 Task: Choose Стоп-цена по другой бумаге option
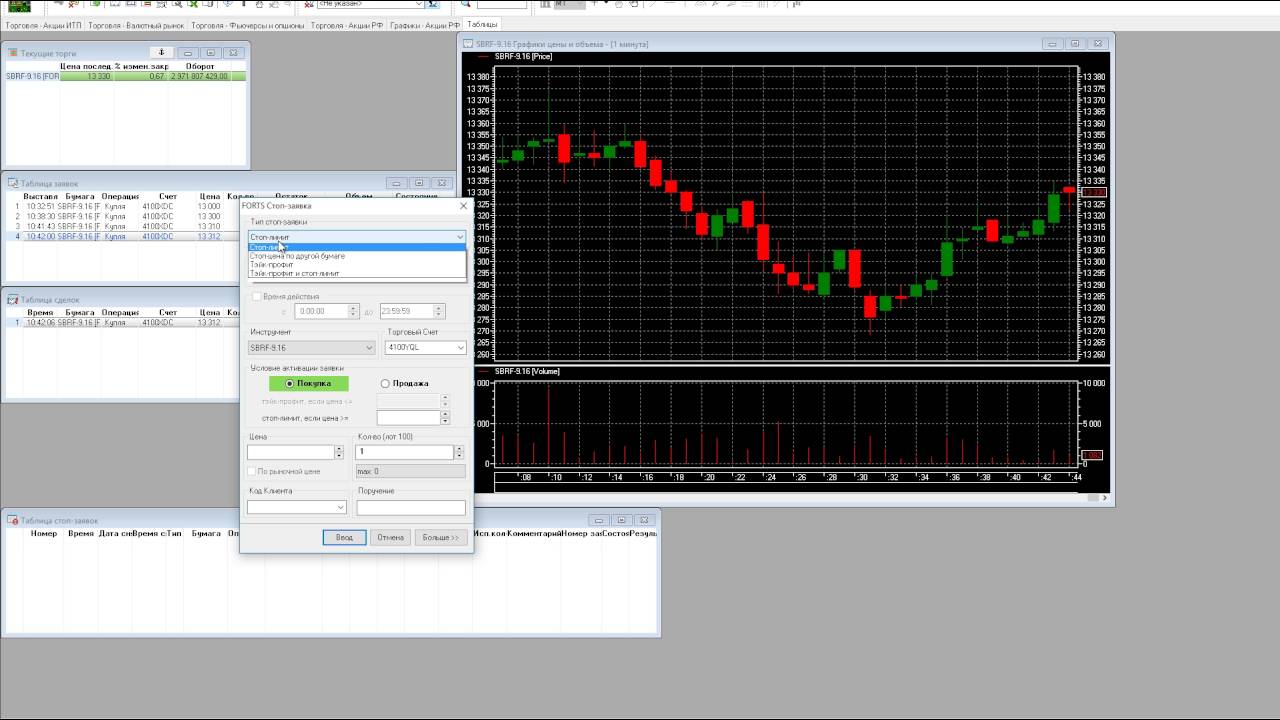click(357, 256)
